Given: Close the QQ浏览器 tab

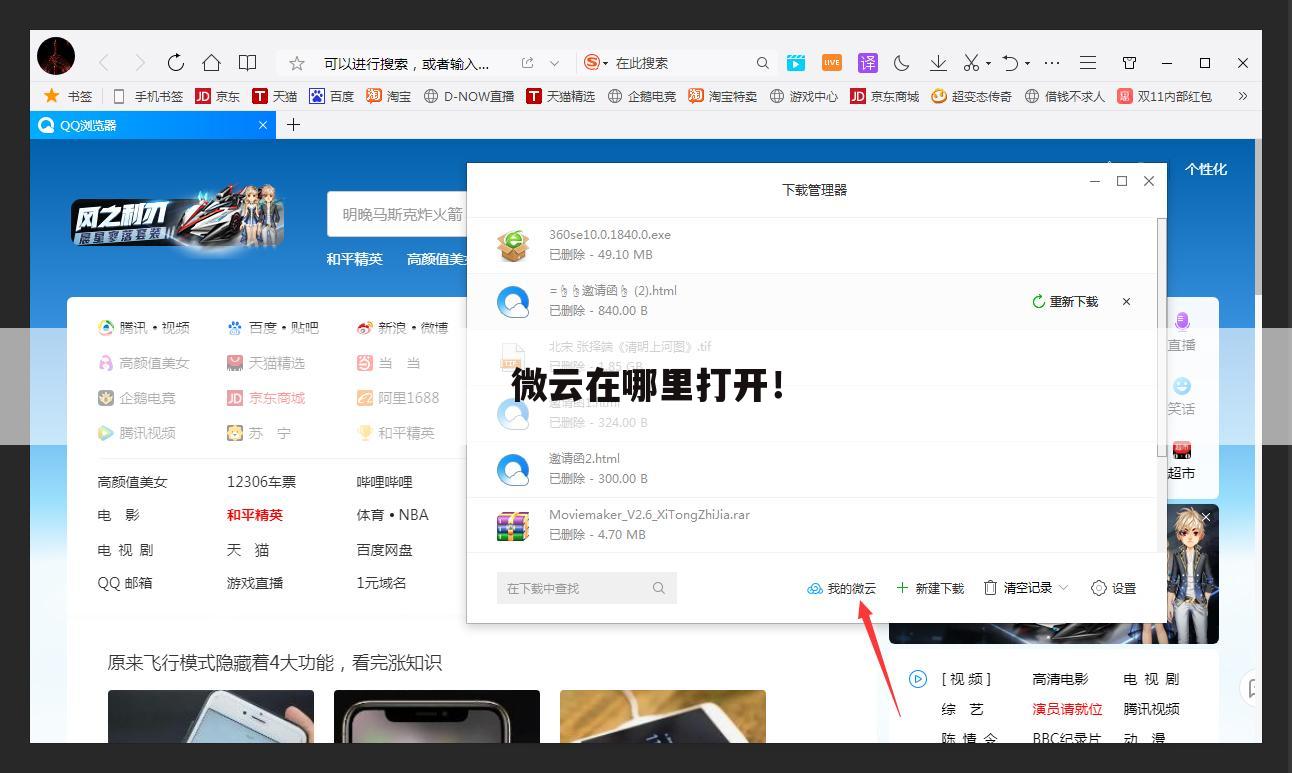Looking at the screenshot, I should [x=263, y=125].
